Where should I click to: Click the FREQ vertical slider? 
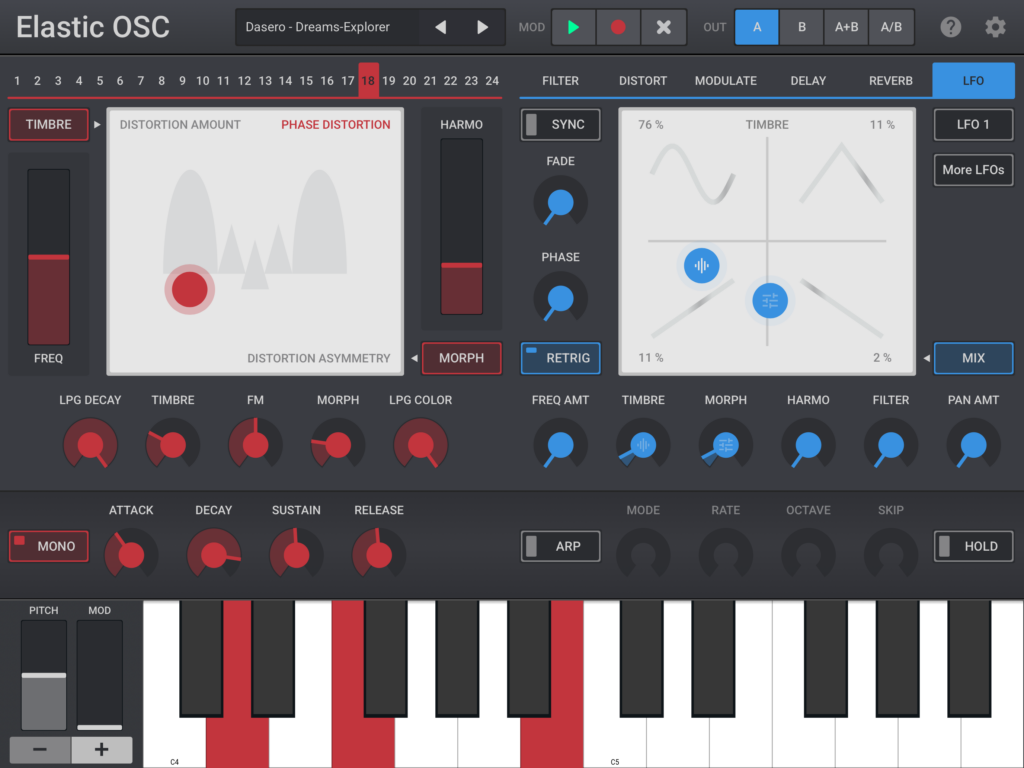click(x=48, y=257)
